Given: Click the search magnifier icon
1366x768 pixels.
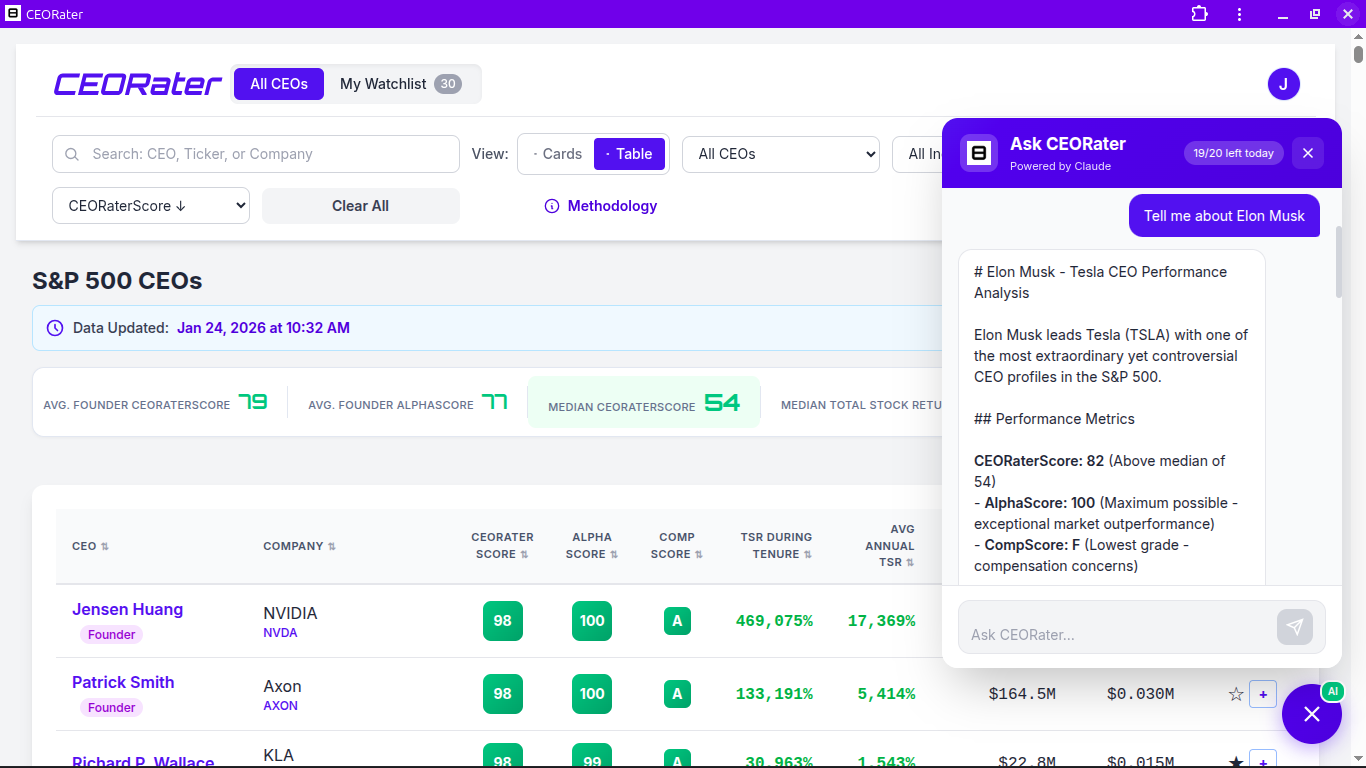Looking at the screenshot, I should point(71,154).
